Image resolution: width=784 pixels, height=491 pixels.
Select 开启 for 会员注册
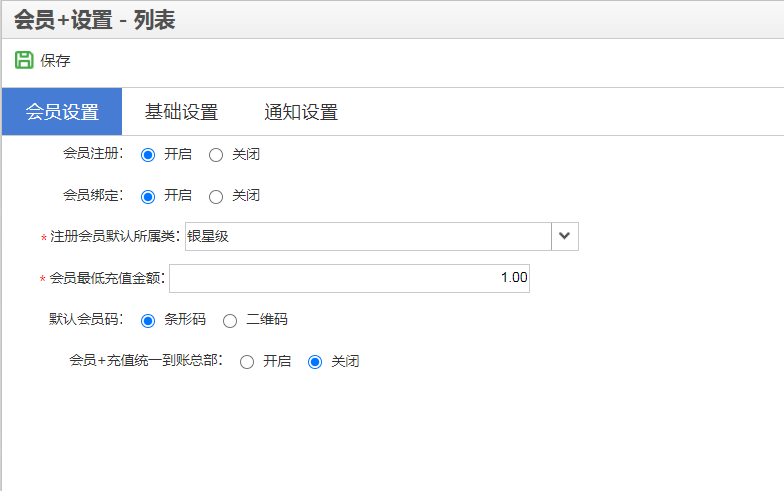click(x=148, y=155)
